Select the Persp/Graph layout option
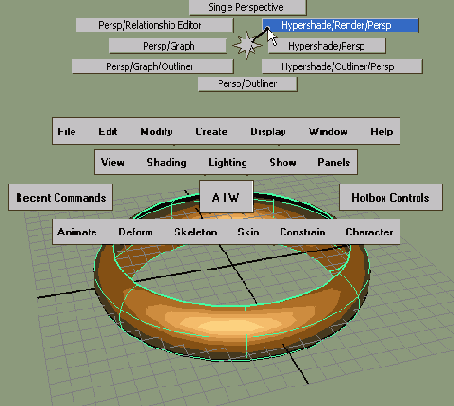The image size is (454, 406). tap(168, 46)
